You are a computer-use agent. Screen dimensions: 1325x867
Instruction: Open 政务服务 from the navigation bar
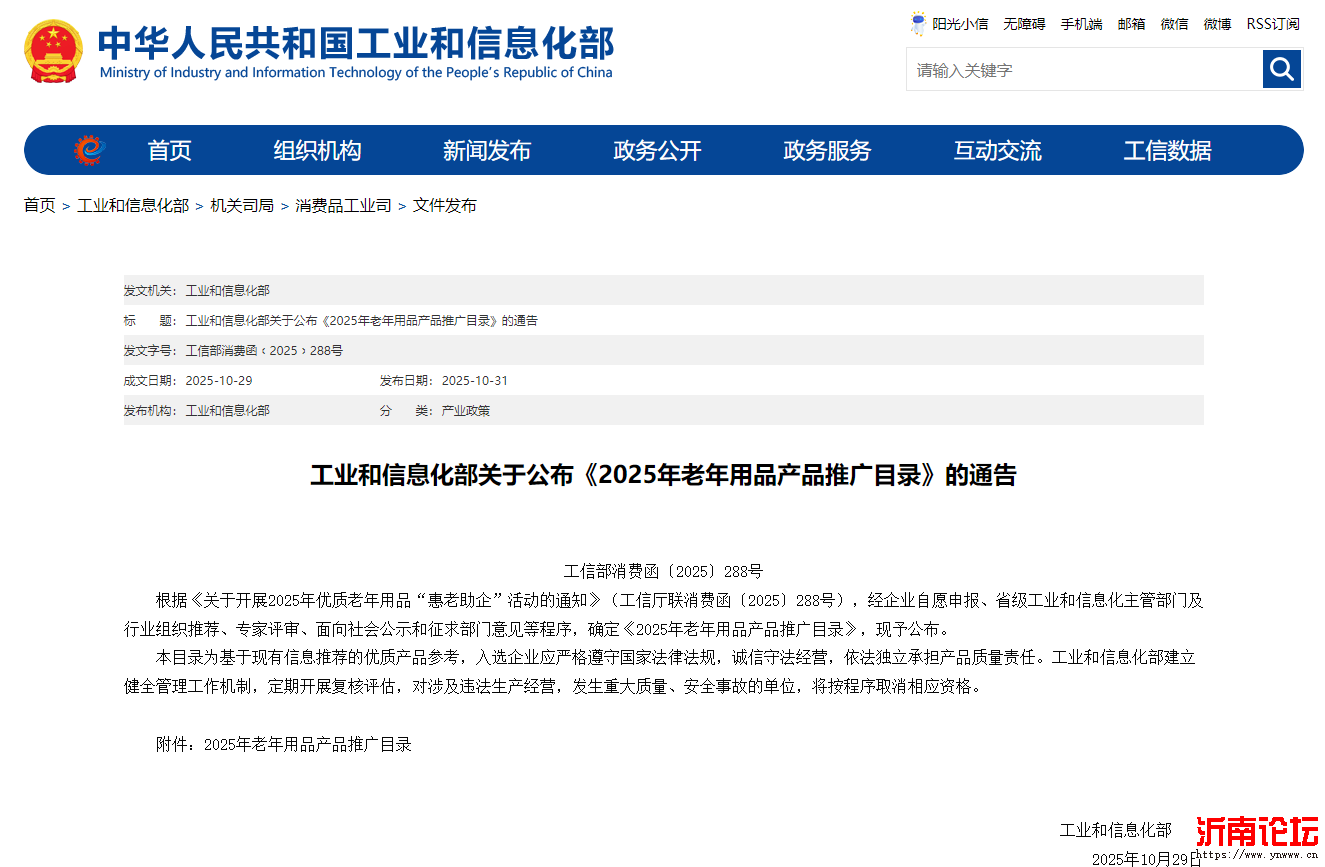coord(827,151)
